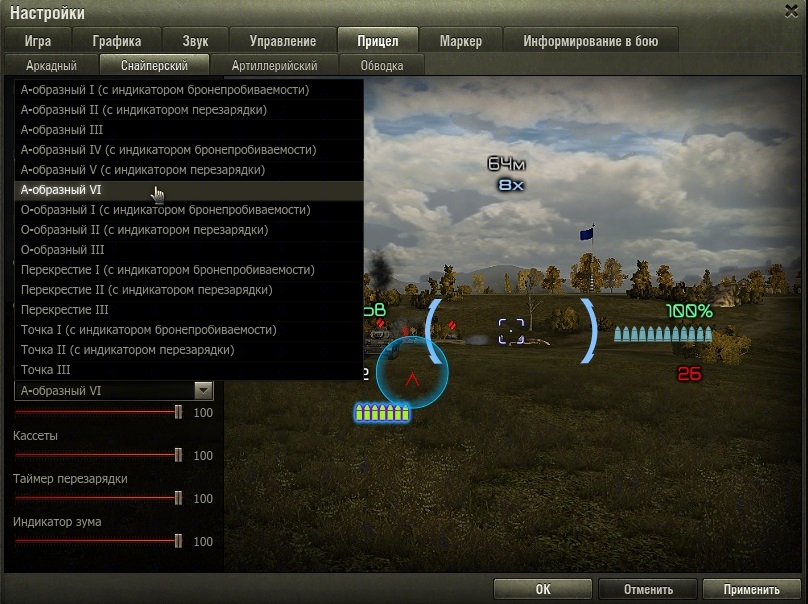Click the red 26 counter
808x604 pixels.
(x=689, y=374)
